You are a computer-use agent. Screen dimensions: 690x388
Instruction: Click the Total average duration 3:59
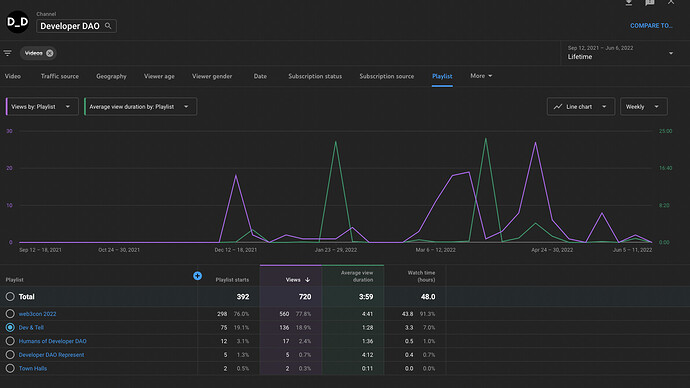(x=366, y=297)
